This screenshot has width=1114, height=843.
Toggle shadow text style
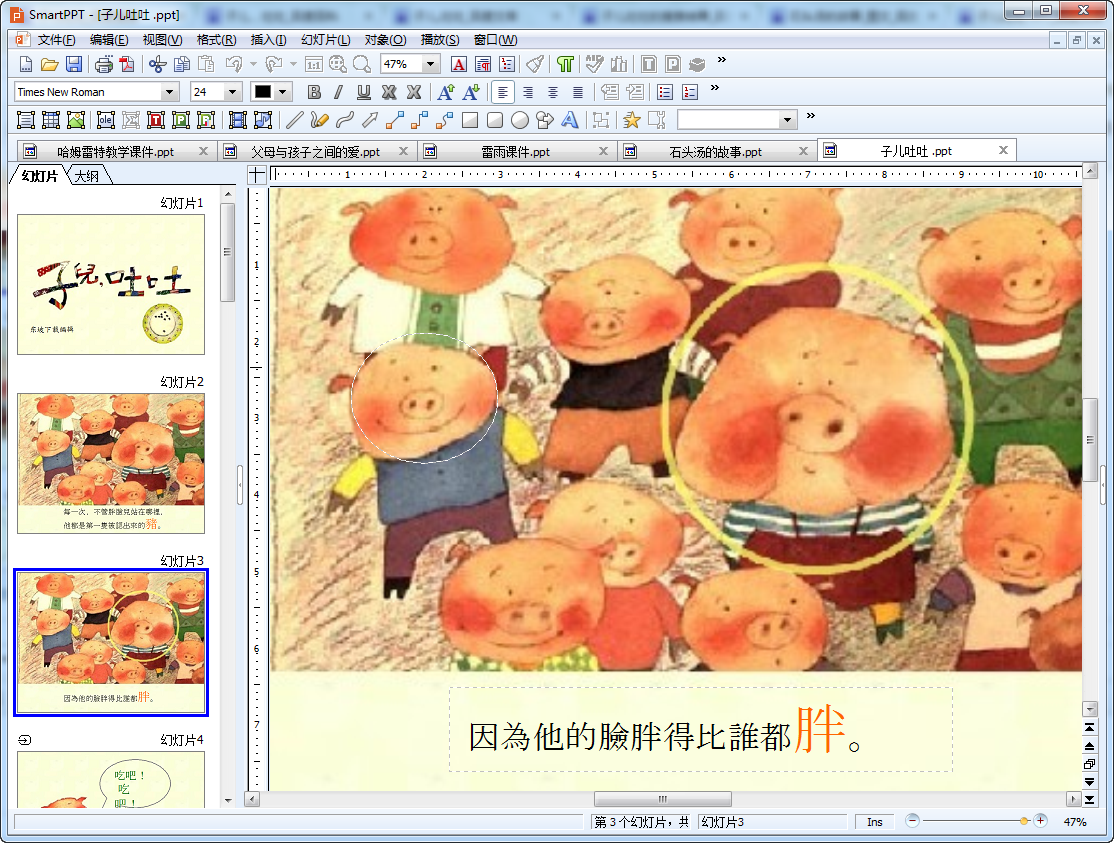click(389, 92)
